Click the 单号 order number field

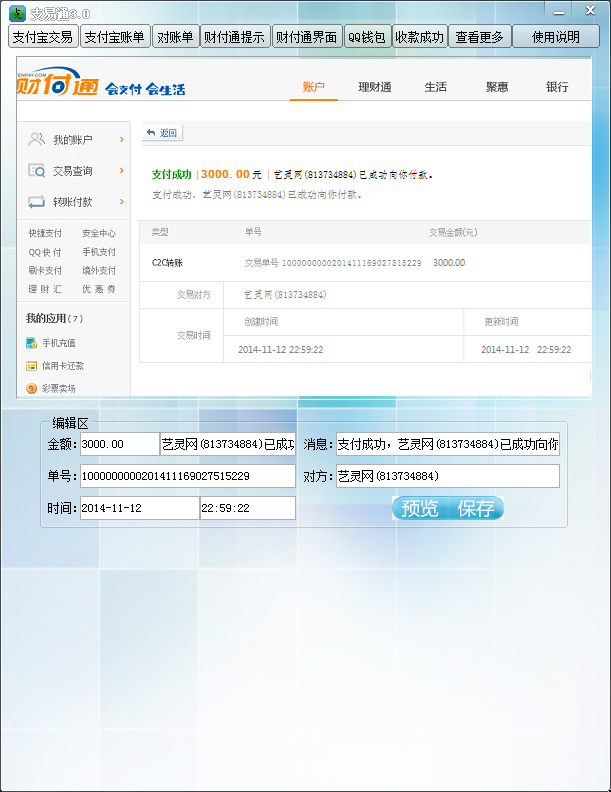[x=187, y=476]
